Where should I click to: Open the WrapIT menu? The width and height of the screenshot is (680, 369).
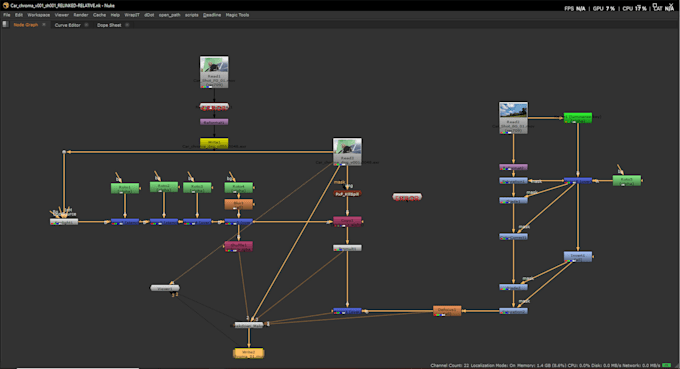(132, 15)
